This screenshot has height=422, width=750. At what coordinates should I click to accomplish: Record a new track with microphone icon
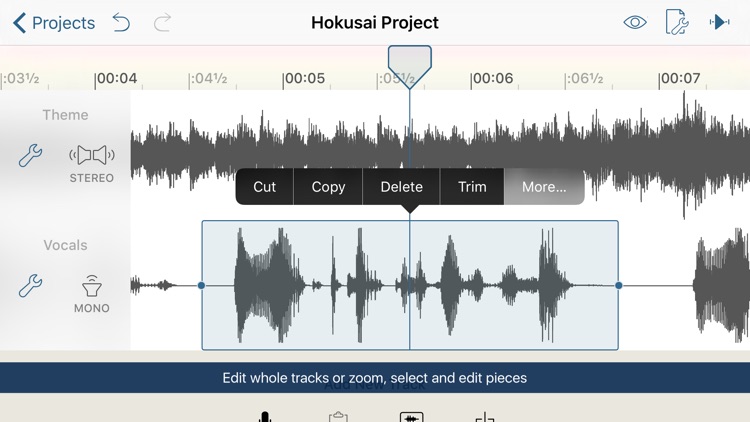[265, 416]
